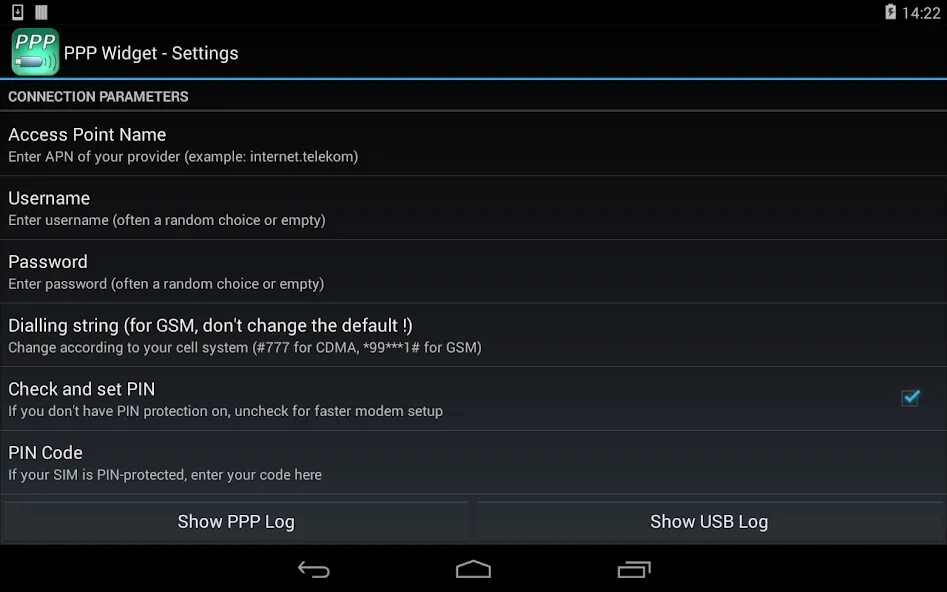Tap the Android back navigation icon
The image size is (947, 592).
pos(313,570)
